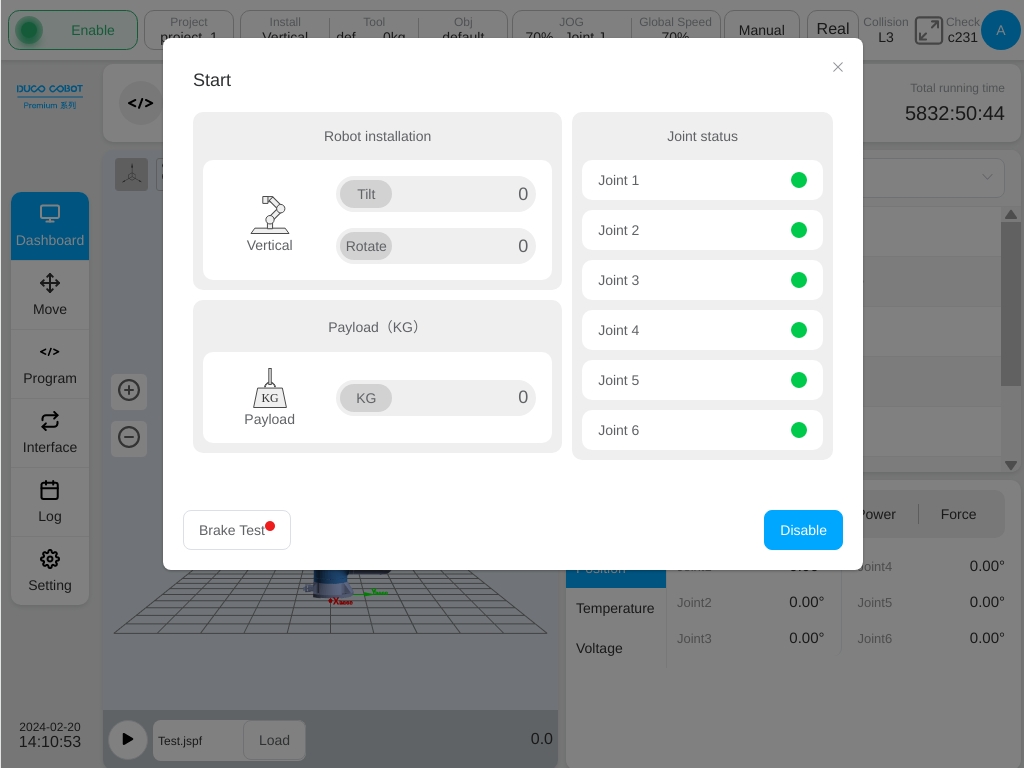Toggle the Enable robot power switch
The image size is (1024, 768).
click(72, 30)
